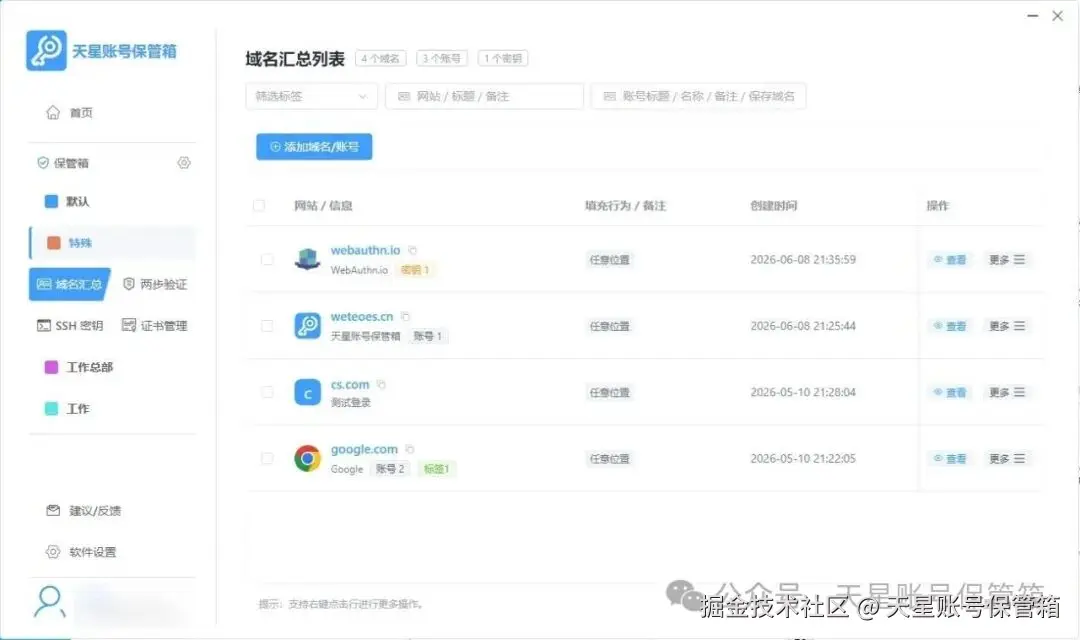The height and width of the screenshot is (640, 1080).
Task: Click the orange 特殊 color swatch
Action: click(x=53, y=242)
